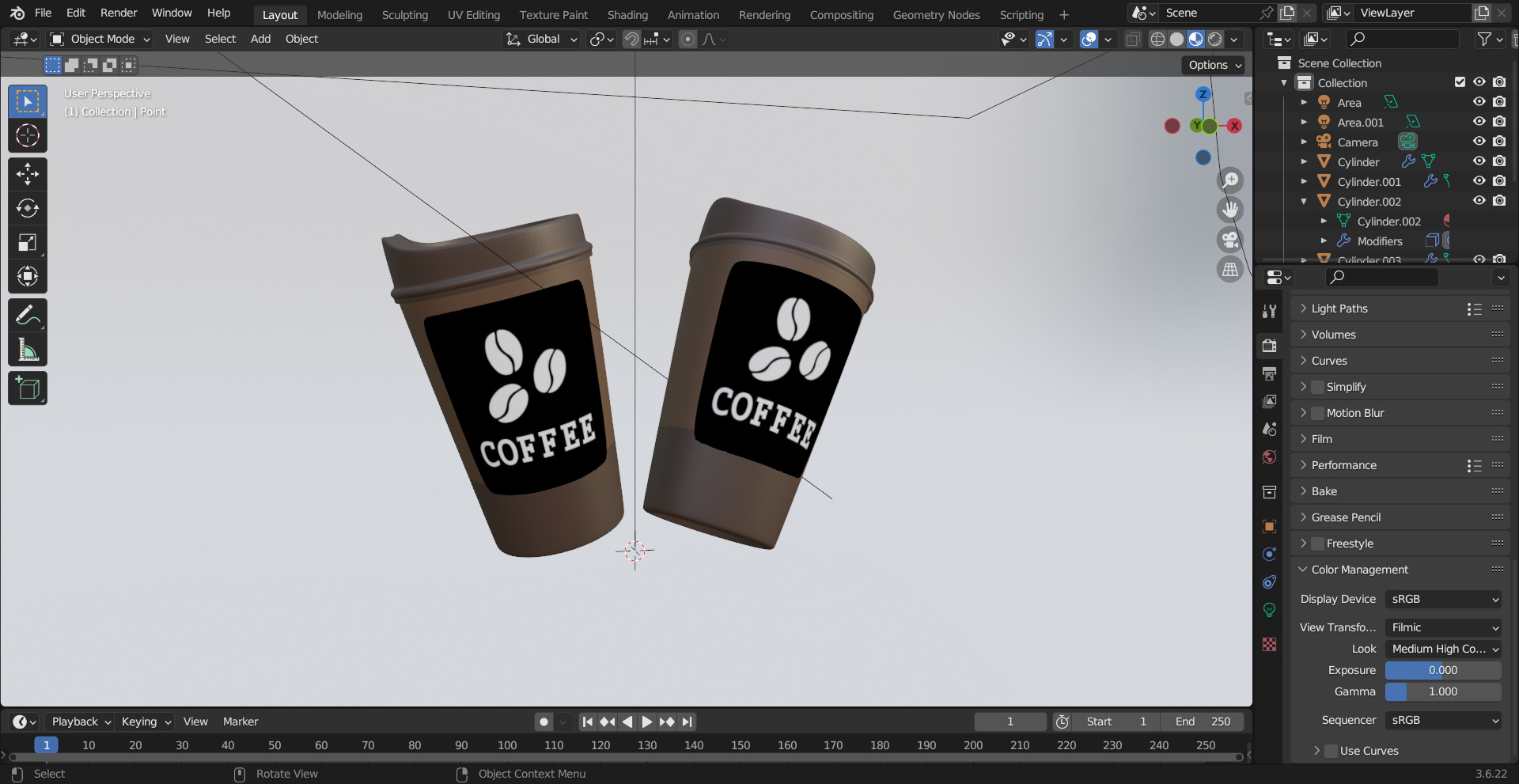Activate the Rotate tool
Image resolution: width=1519 pixels, height=784 pixels.
(x=28, y=208)
